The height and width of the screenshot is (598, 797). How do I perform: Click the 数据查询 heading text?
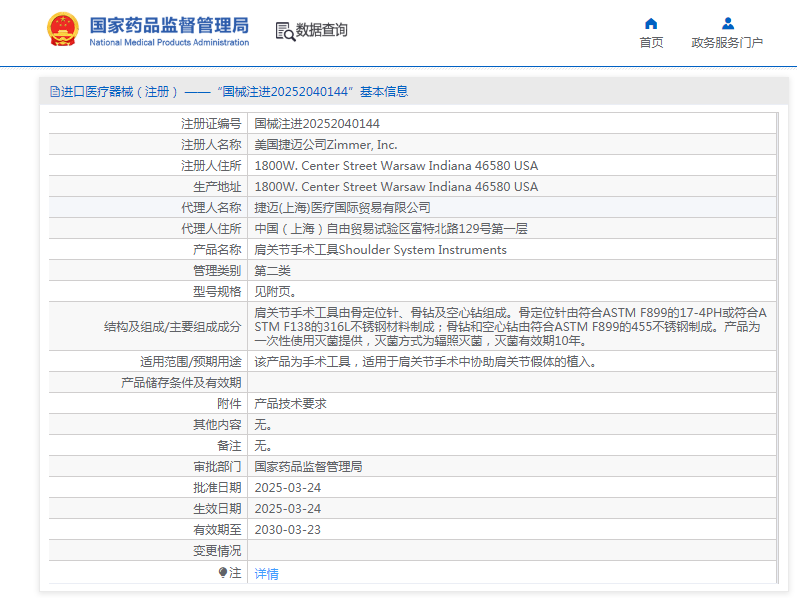click(x=322, y=30)
